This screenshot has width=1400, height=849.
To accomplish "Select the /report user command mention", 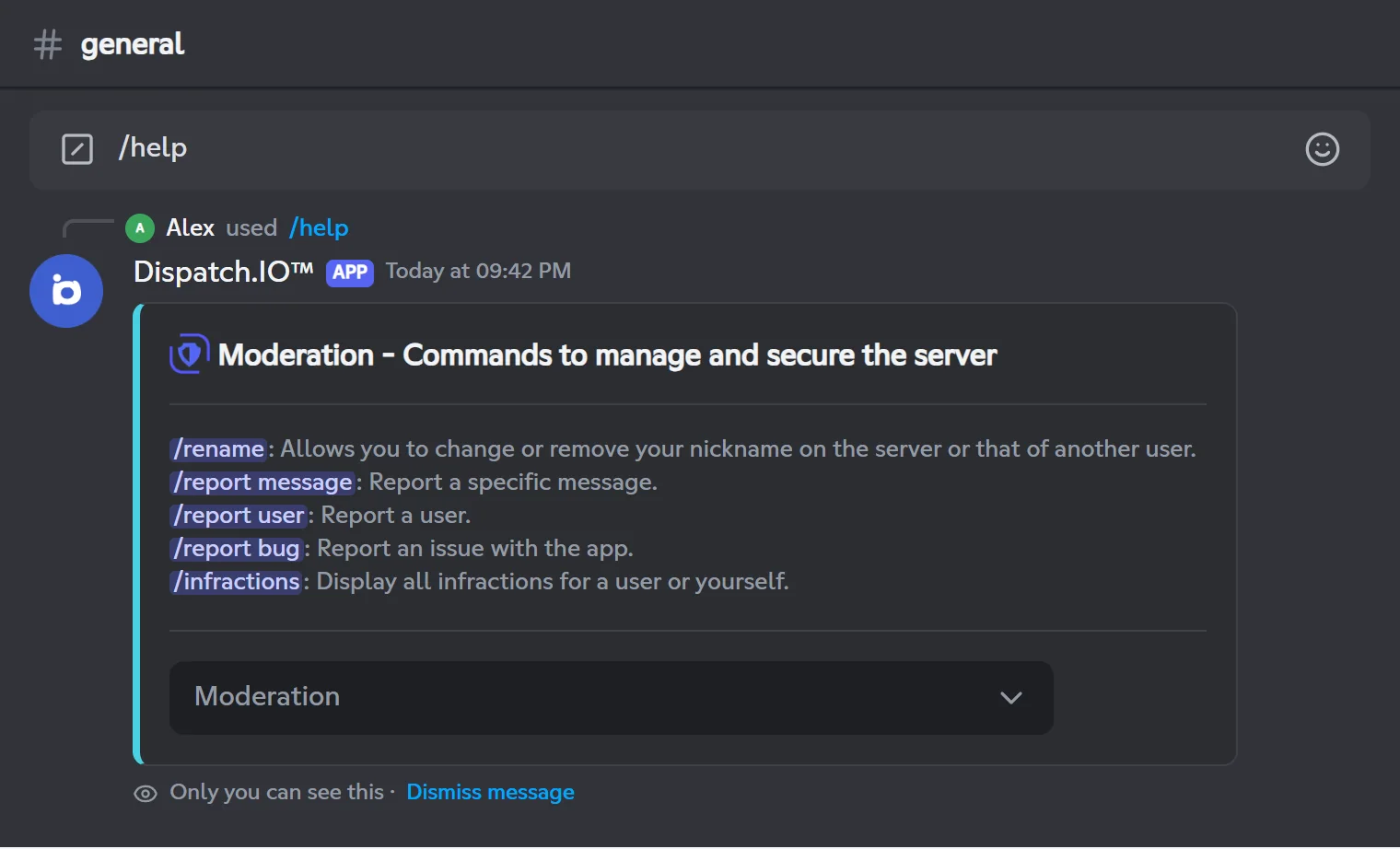I will click(x=239, y=515).
